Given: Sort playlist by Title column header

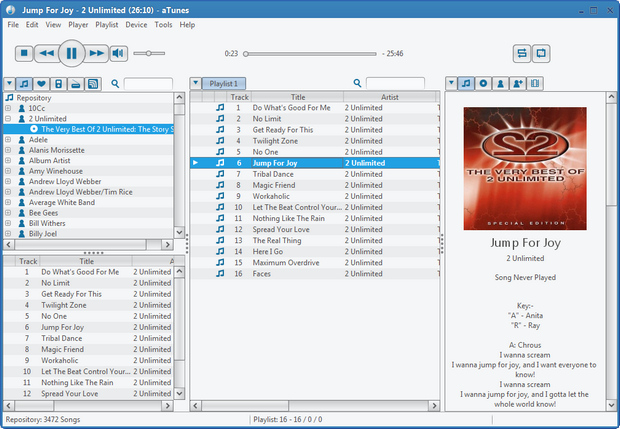Looking at the screenshot, I should [x=298, y=97].
